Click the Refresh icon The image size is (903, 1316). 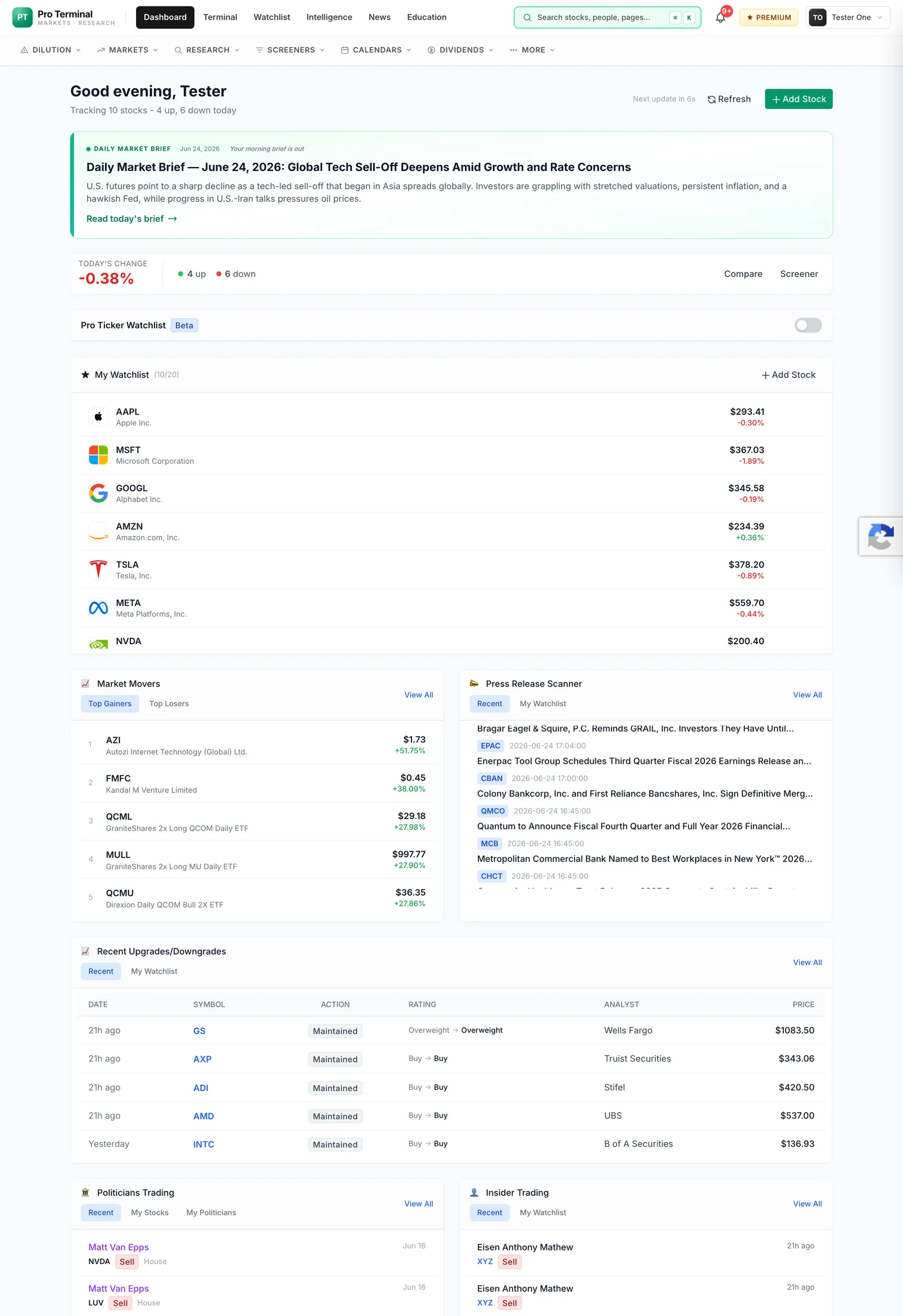click(712, 99)
